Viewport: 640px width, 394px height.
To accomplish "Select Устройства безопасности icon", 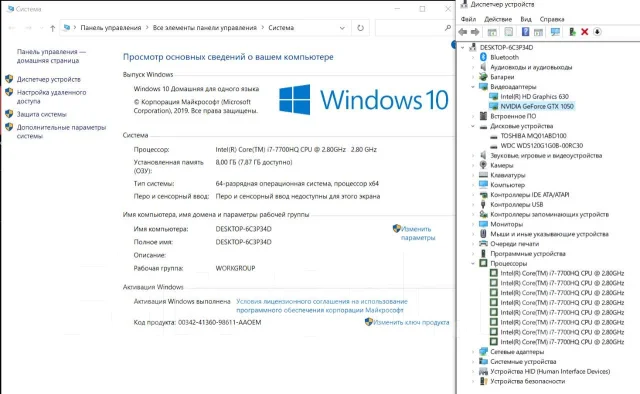I will pyautogui.click(x=483, y=381).
